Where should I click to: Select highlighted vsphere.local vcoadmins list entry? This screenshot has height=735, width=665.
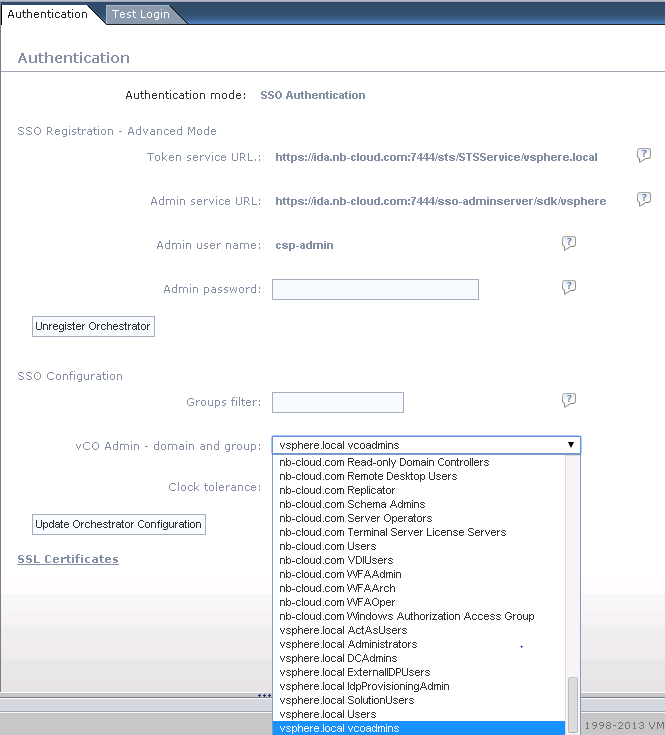pyautogui.click(x=419, y=728)
